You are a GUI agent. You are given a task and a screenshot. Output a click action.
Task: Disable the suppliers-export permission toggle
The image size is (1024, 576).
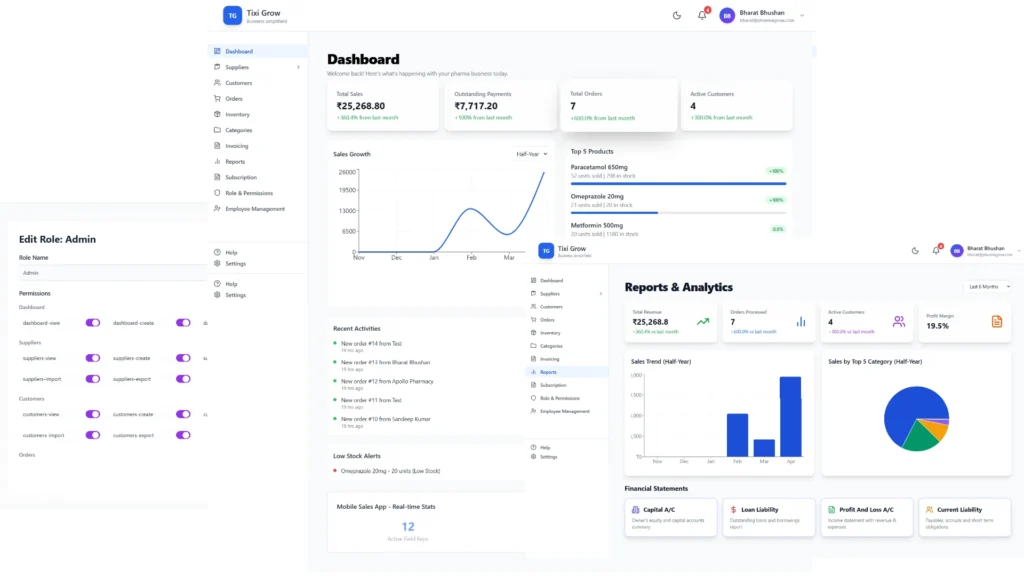coord(183,379)
